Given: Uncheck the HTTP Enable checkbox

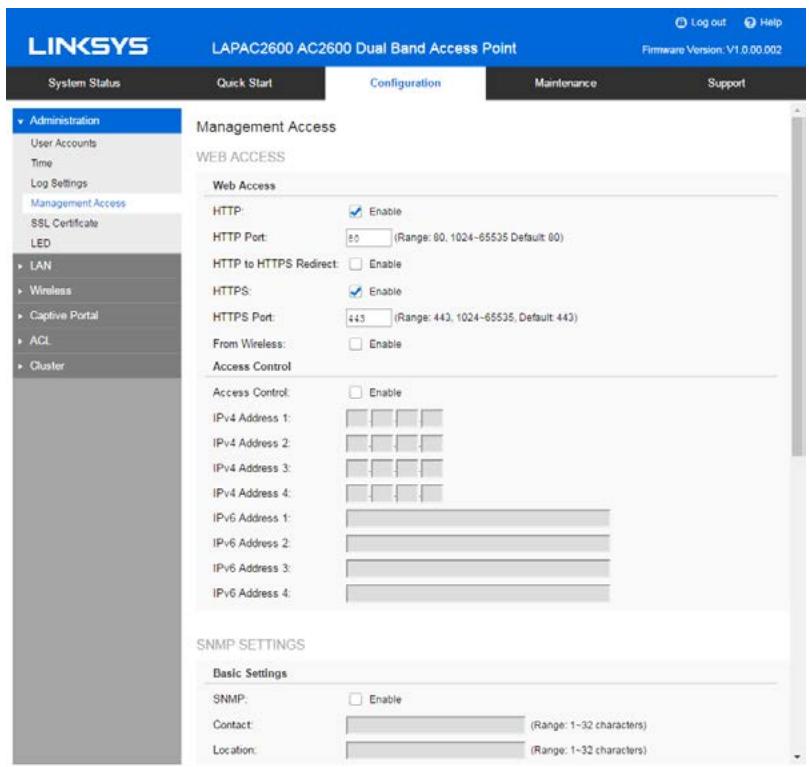Looking at the screenshot, I should pos(355,211).
